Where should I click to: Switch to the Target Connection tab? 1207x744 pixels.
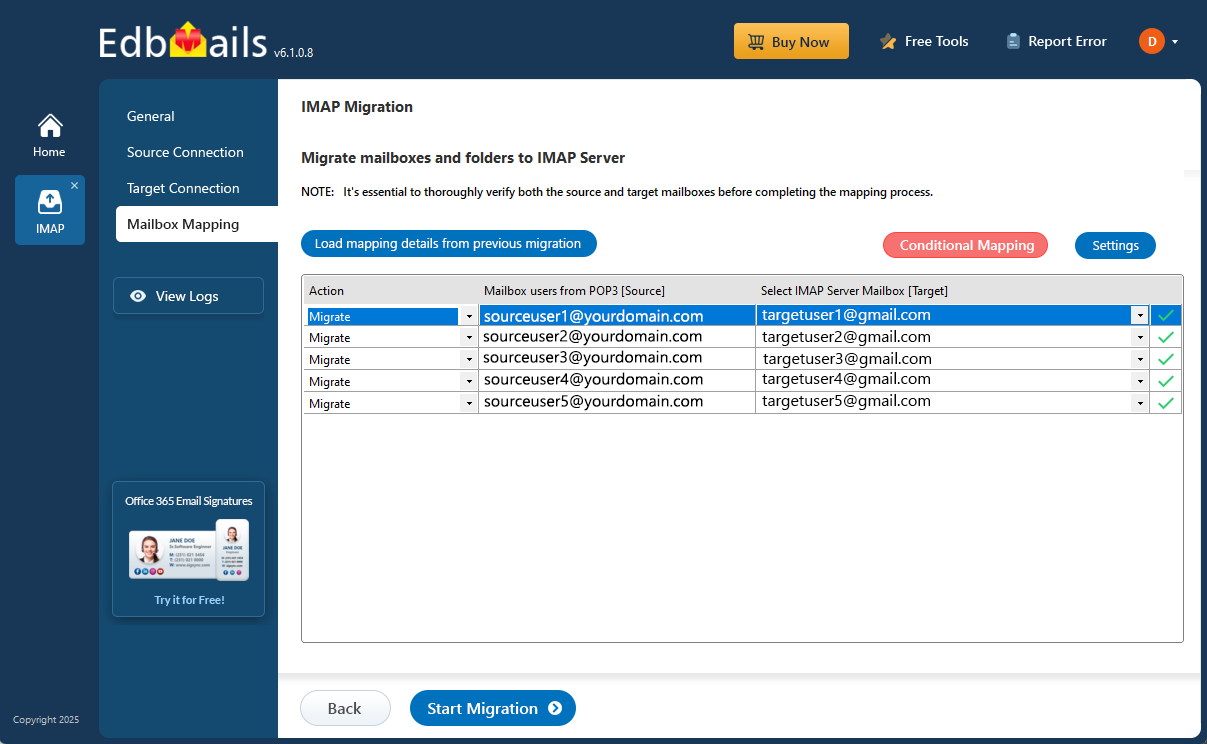click(x=183, y=187)
